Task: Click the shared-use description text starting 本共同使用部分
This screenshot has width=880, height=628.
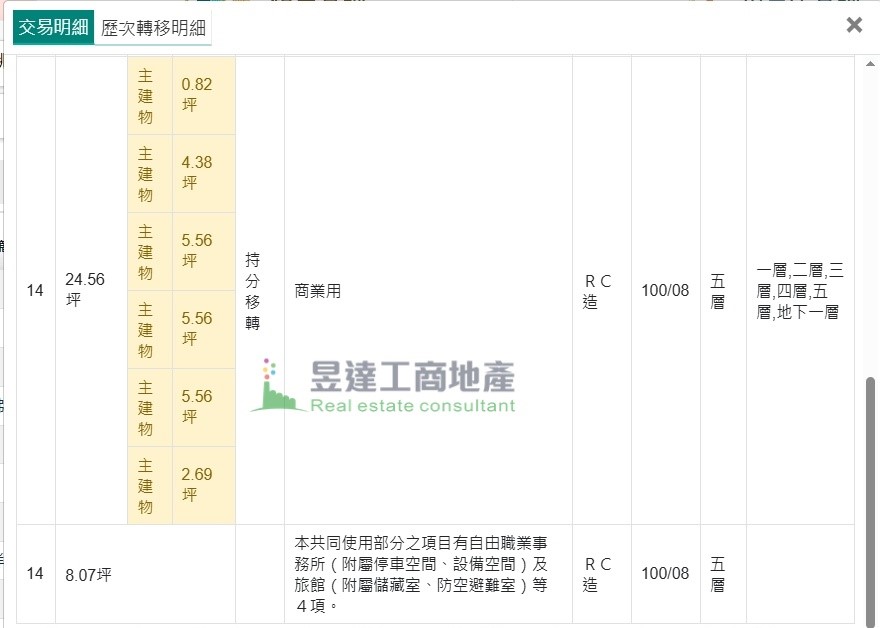Action: point(421,574)
